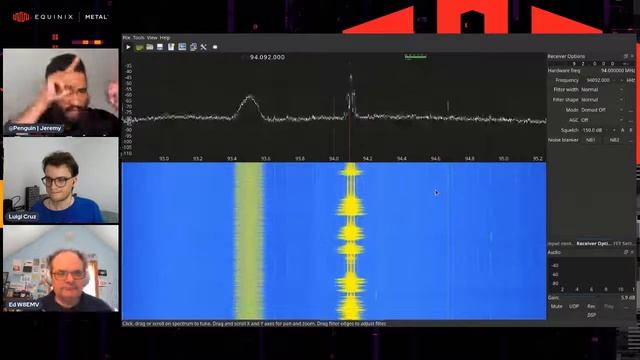This screenshot has height=360, width=640.
Task: Expand the Filter shape dropdown
Action: click(602, 100)
